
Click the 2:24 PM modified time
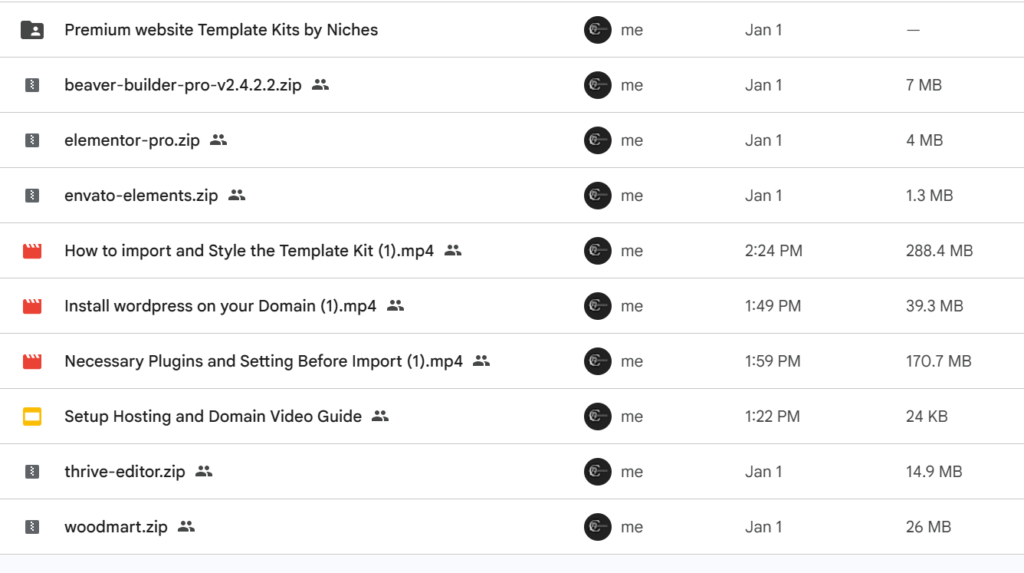(773, 251)
